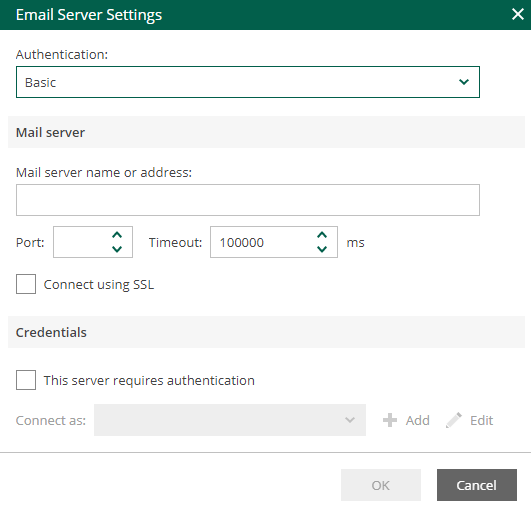The image size is (531, 514).
Task: Click the Cancel button
Action: coord(476,485)
